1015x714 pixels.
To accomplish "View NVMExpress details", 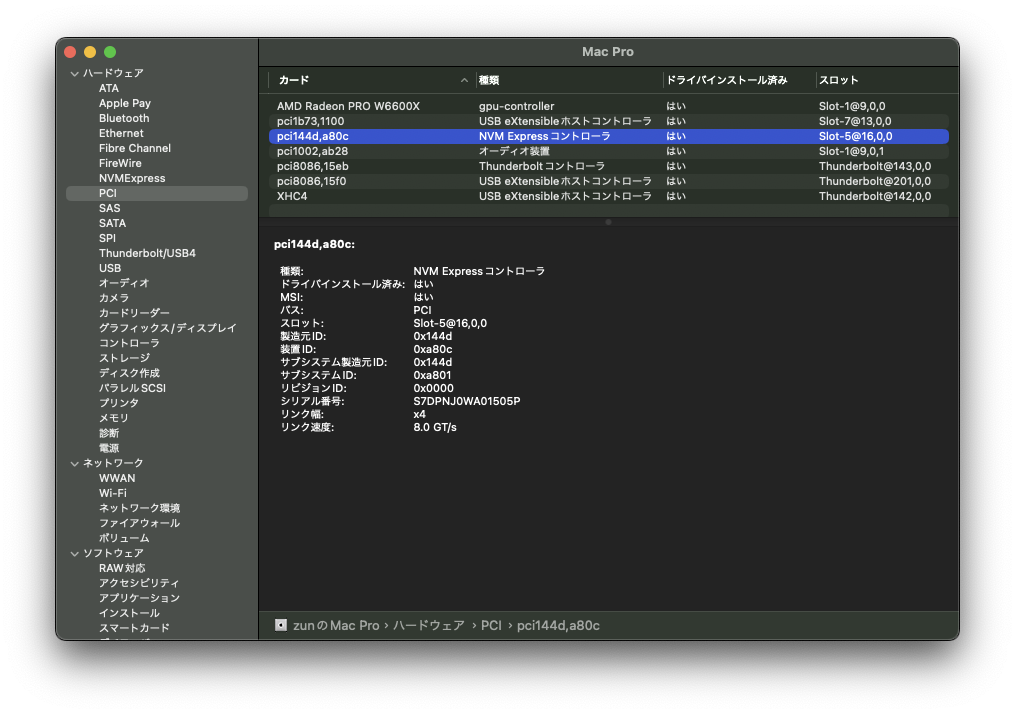I will 132,178.
